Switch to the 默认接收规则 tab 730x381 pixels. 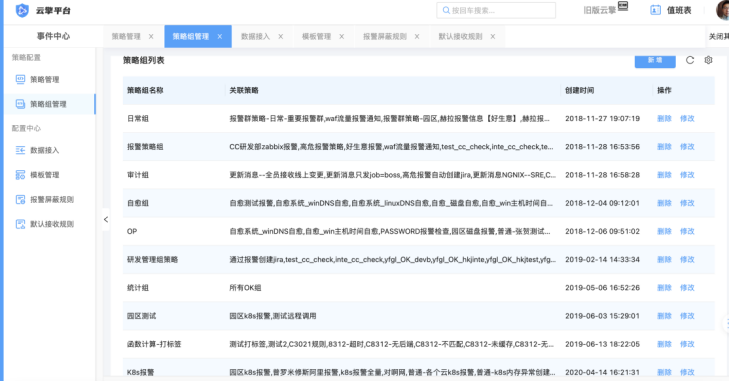point(460,36)
